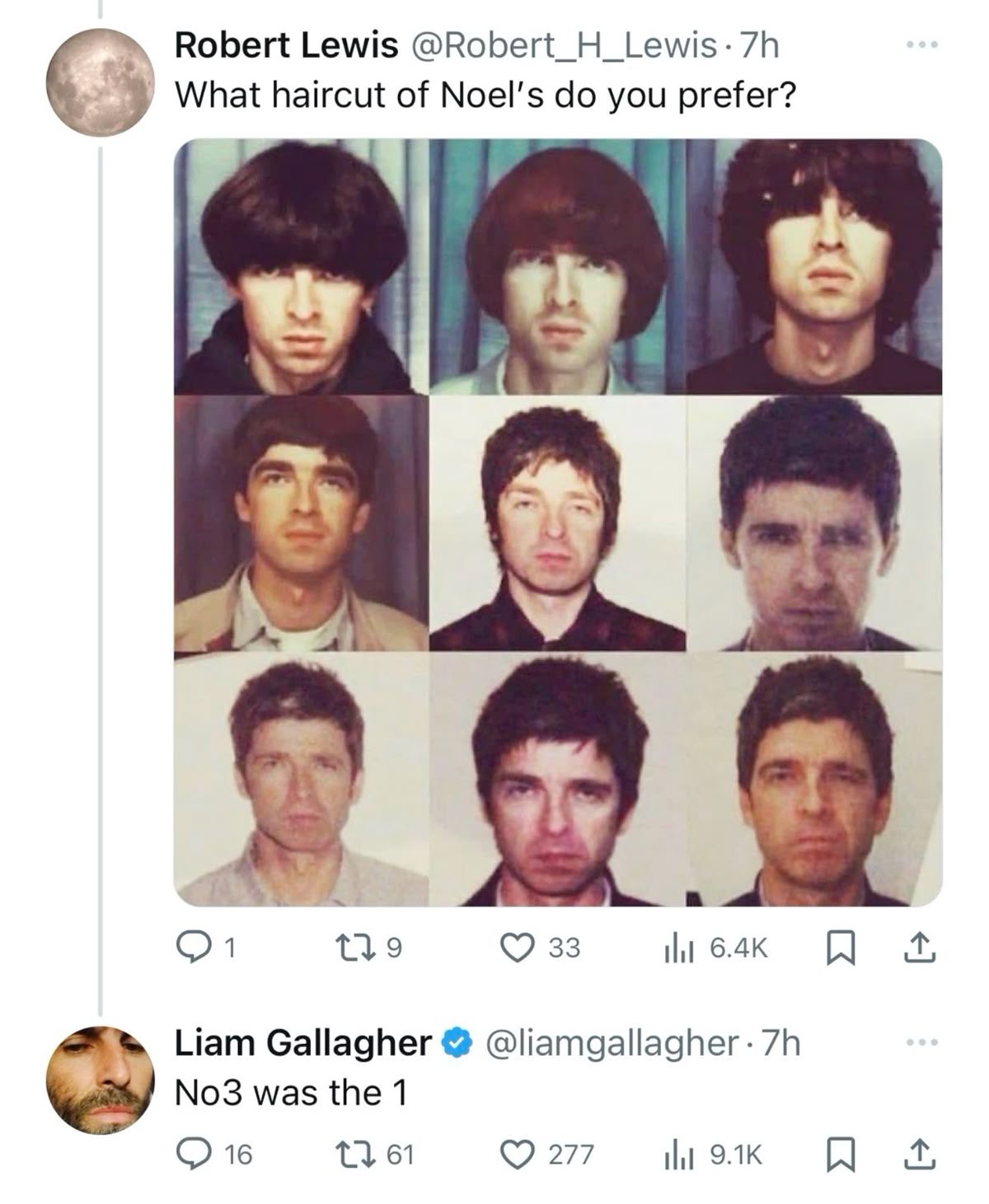Open more options on Liam Gallagher's reply
989x1204 pixels.
921,1043
